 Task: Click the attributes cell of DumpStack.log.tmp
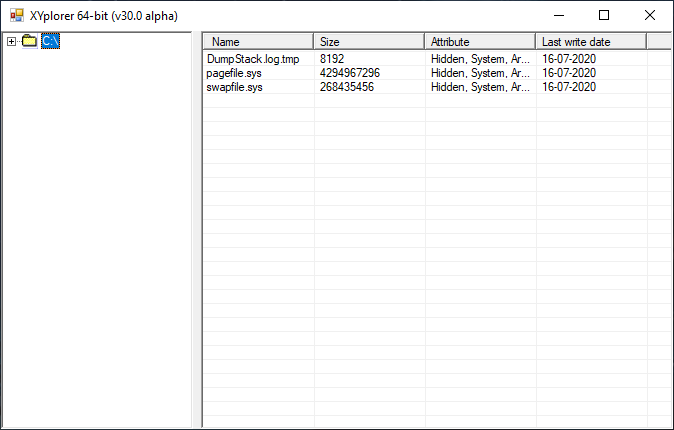(x=480, y=59)
